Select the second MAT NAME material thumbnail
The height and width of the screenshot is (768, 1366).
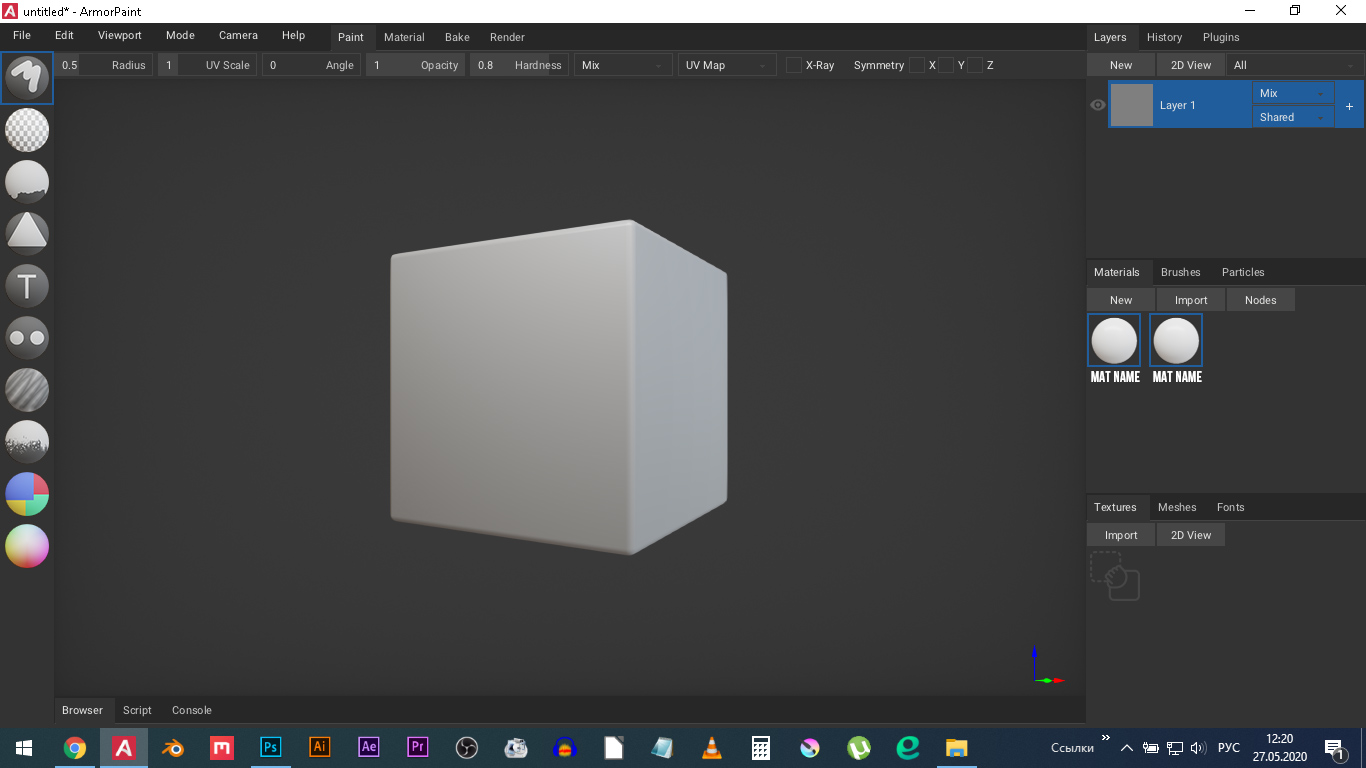click(x=1176, y=341)
